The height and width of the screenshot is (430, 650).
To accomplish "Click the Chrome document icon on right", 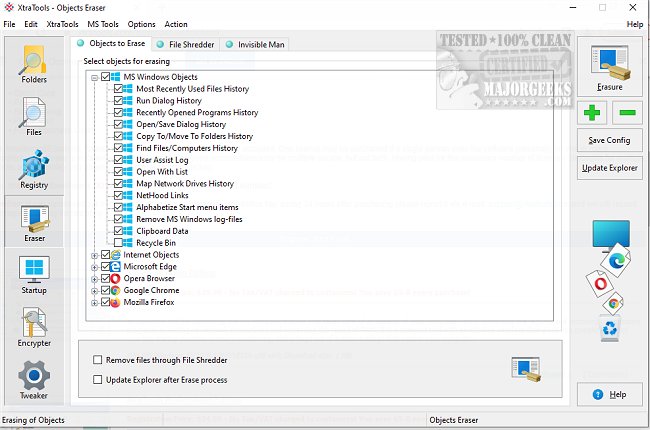I will pyautogui.click(x=614, y=304).
